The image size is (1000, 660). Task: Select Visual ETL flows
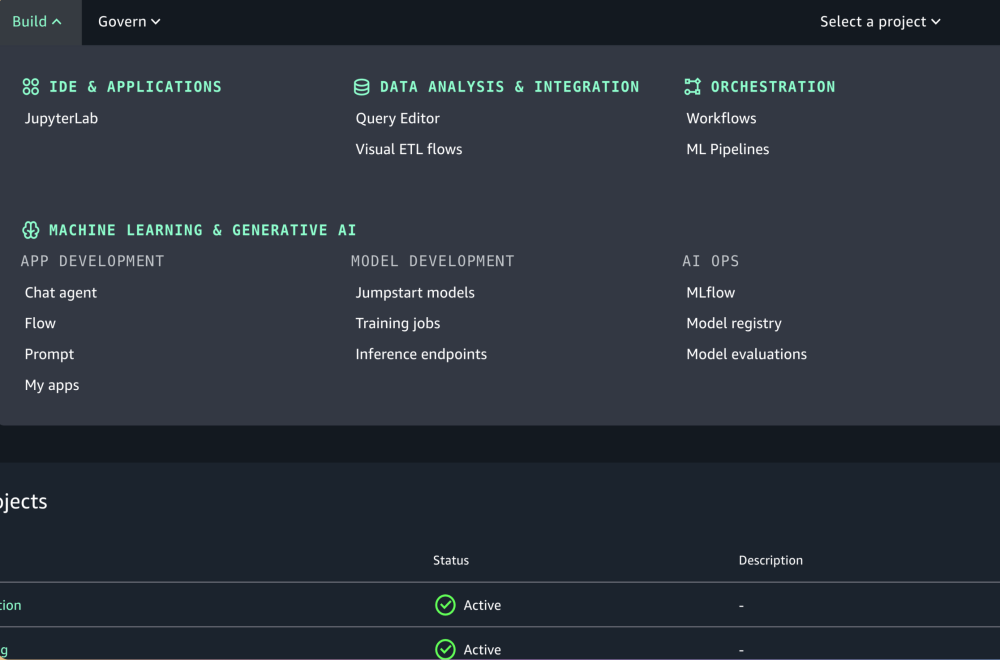pyautogui.click(x=409, y=149)
